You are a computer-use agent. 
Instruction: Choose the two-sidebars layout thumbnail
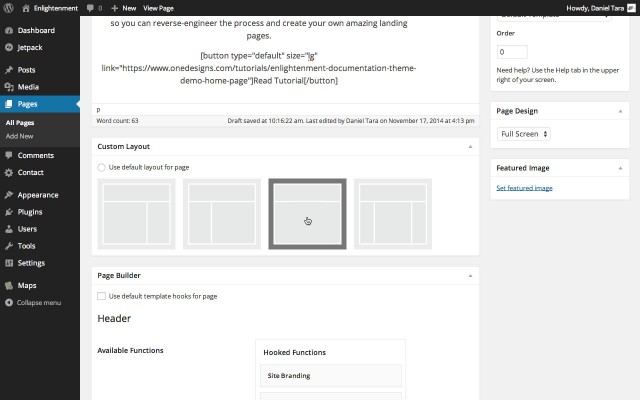click(x=393, y=214)
